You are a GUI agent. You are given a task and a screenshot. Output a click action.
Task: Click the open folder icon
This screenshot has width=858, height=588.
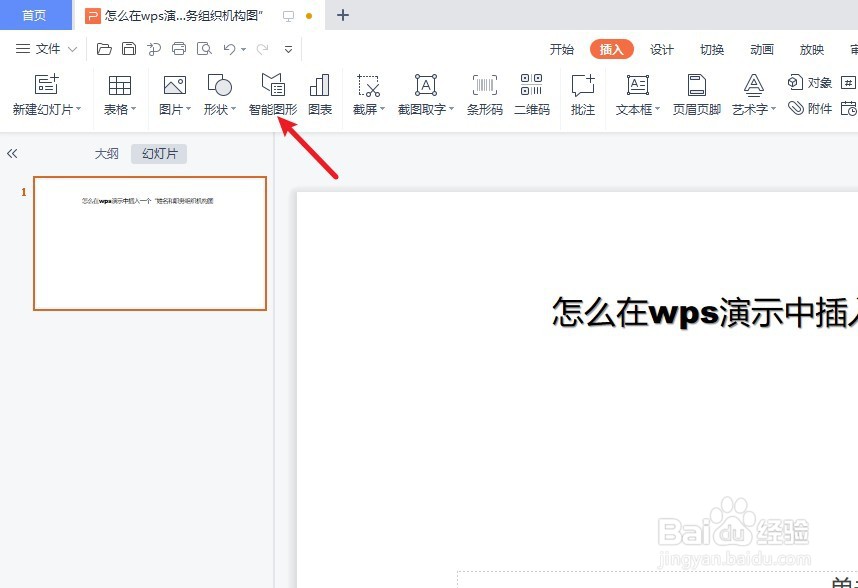click(x=104, y=49)
